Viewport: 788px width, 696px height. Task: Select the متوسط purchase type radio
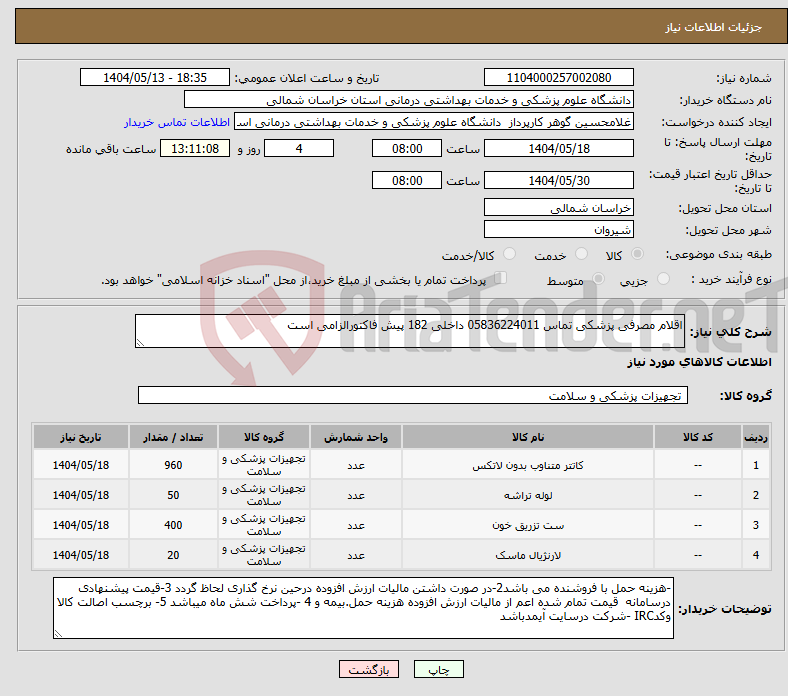coord(598,278)
